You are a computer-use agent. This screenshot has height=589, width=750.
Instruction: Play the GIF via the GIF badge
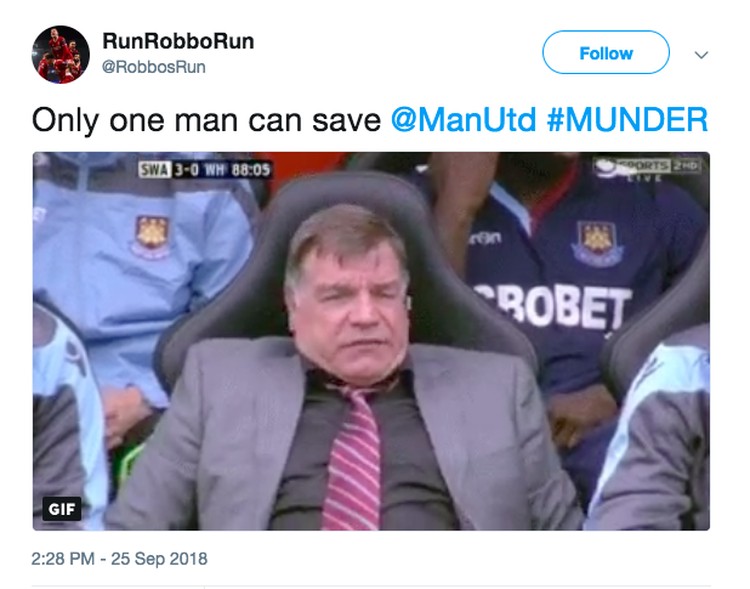coord(61,508)
